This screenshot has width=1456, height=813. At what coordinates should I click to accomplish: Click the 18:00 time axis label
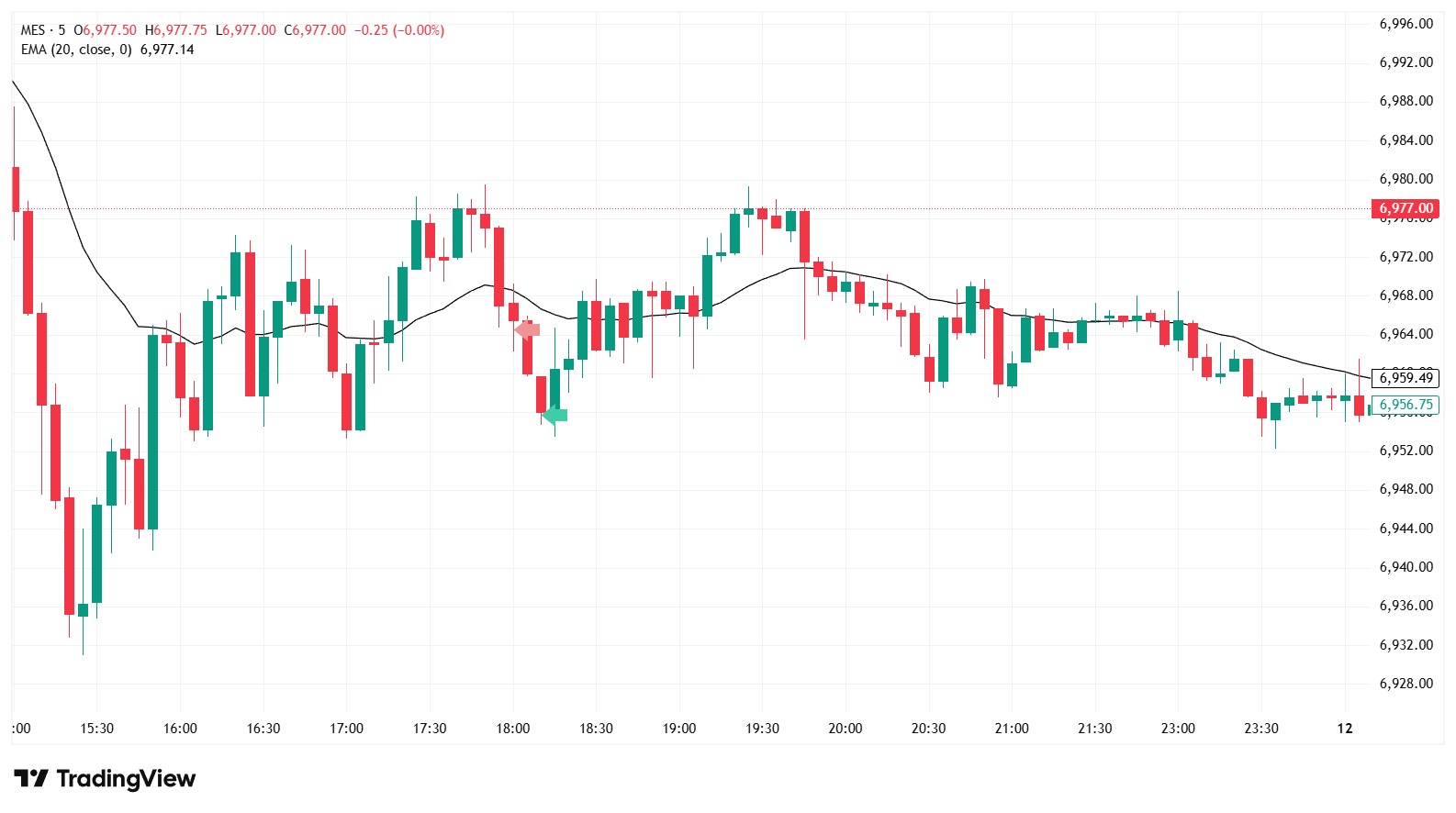(512, 729)
